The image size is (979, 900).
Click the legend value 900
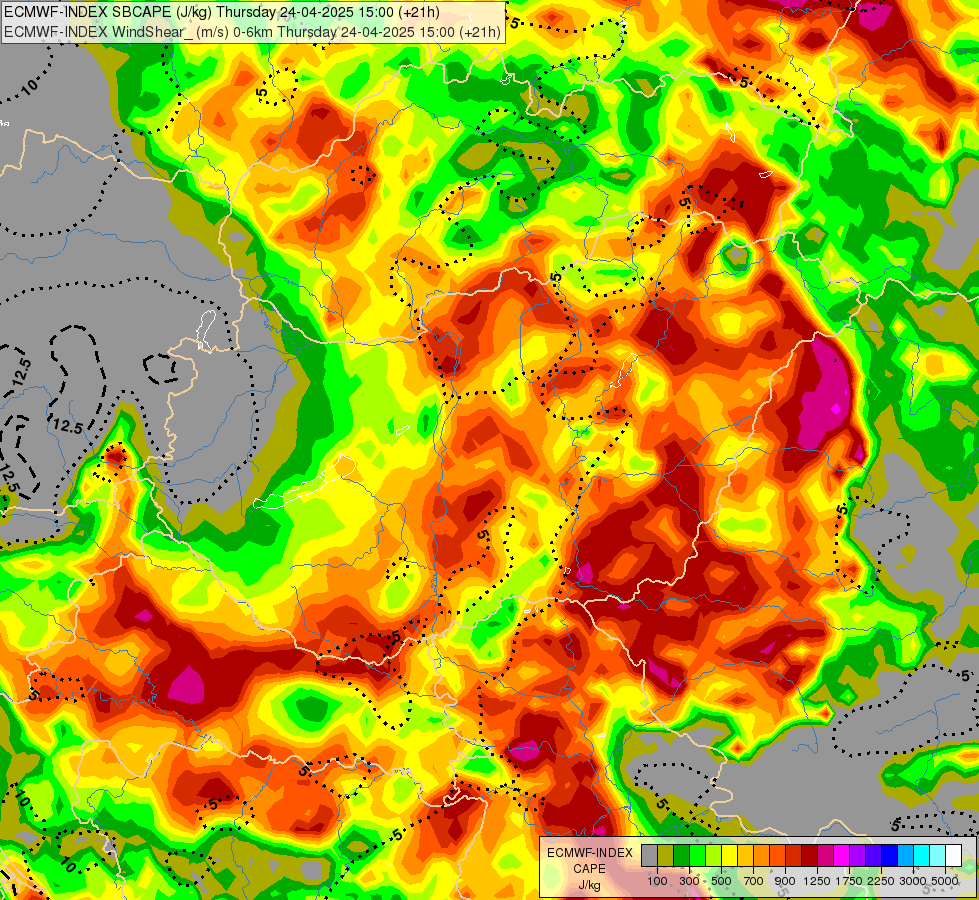[x=785, y=881]
